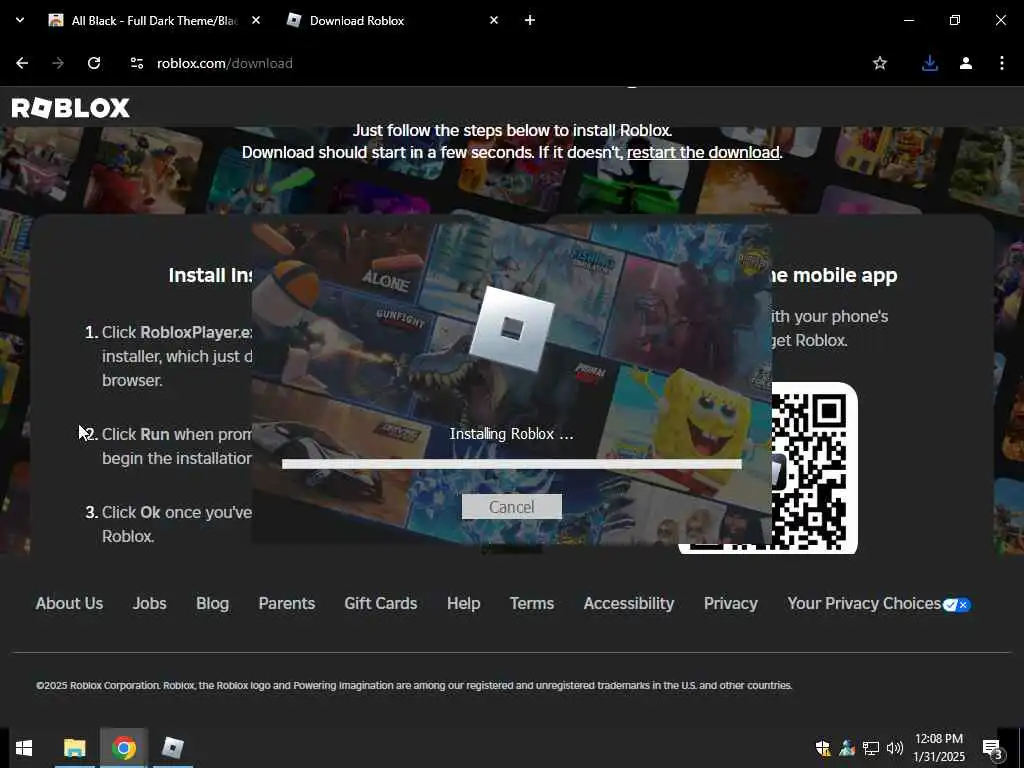Open Gift Cards footer link

click(381, 603)
